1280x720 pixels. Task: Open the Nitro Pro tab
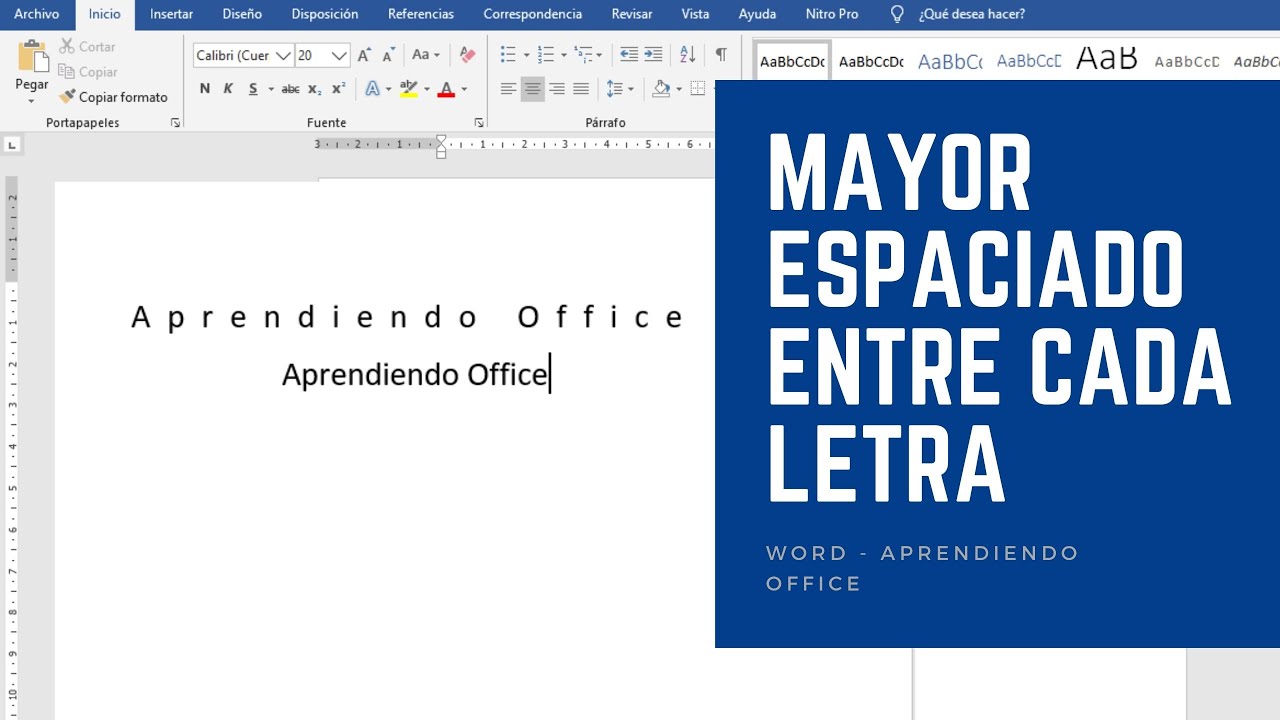(832, 14)
